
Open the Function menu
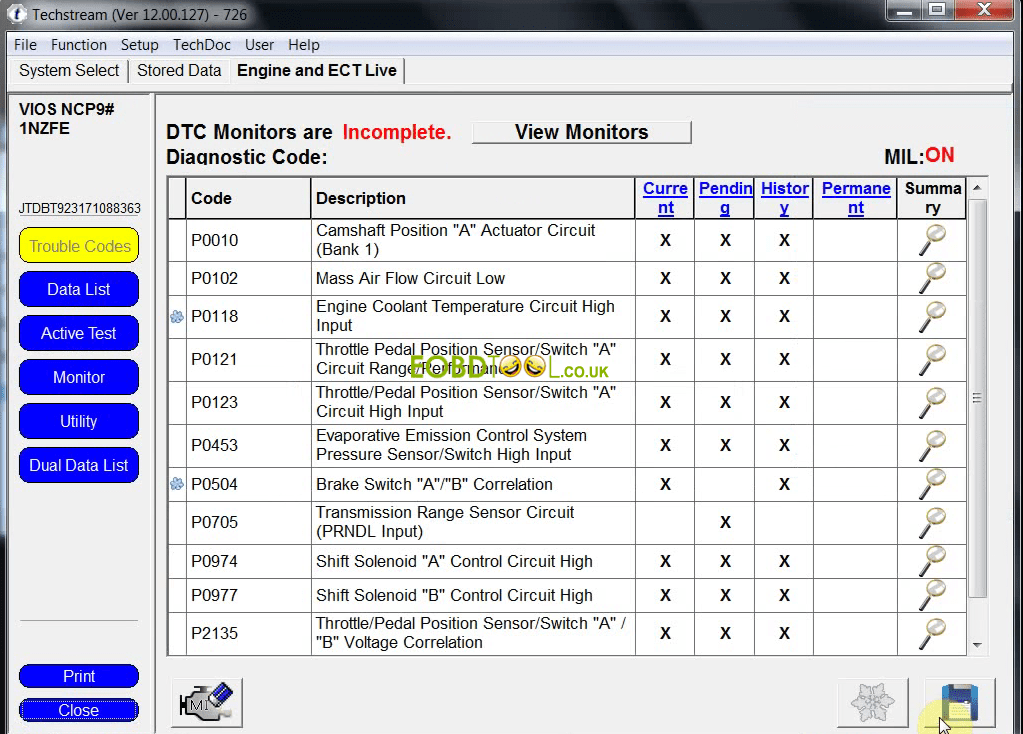[x=79, y=45]
